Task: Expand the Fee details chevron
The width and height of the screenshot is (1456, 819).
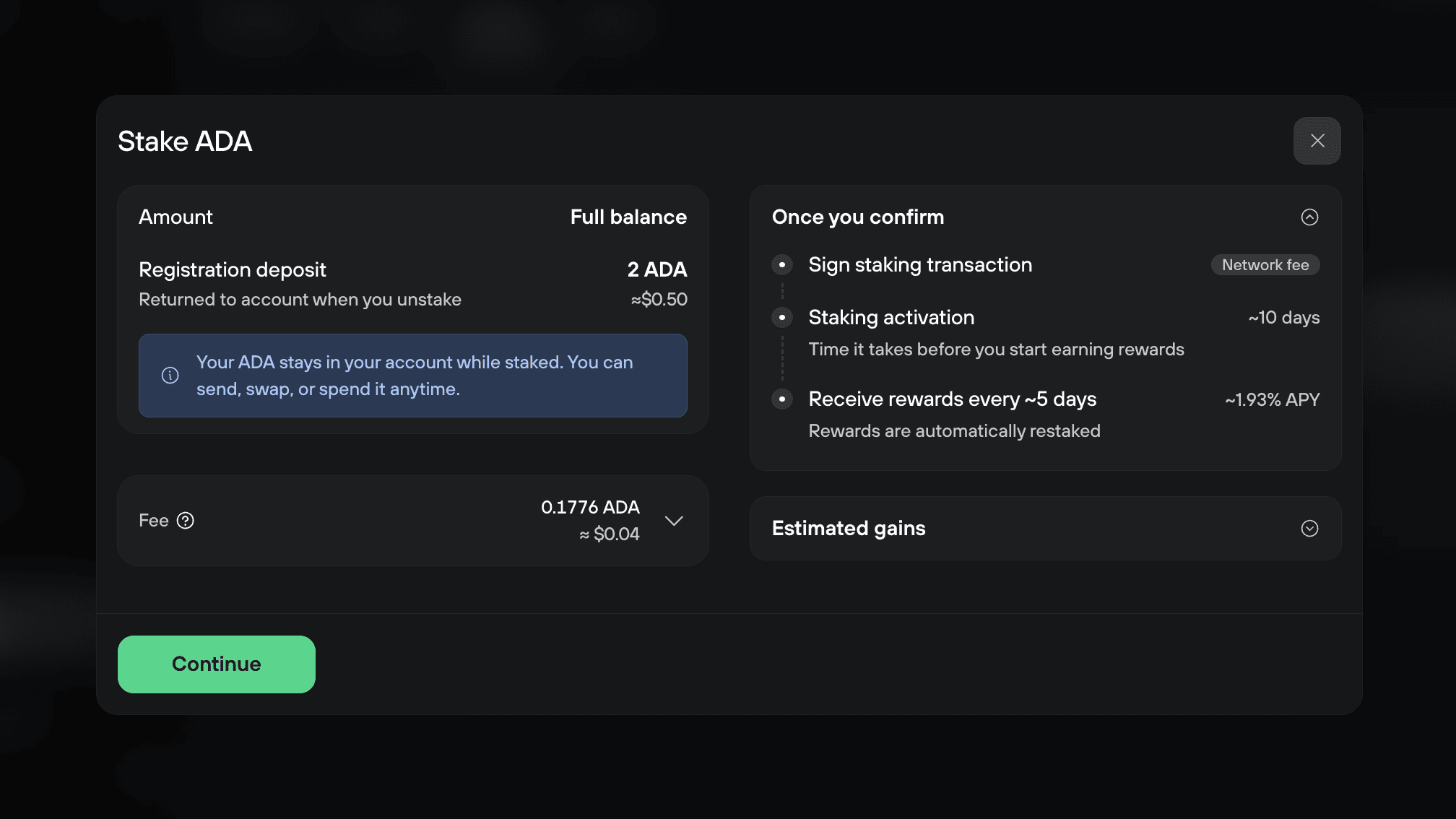Action: [x=674, y=521]
